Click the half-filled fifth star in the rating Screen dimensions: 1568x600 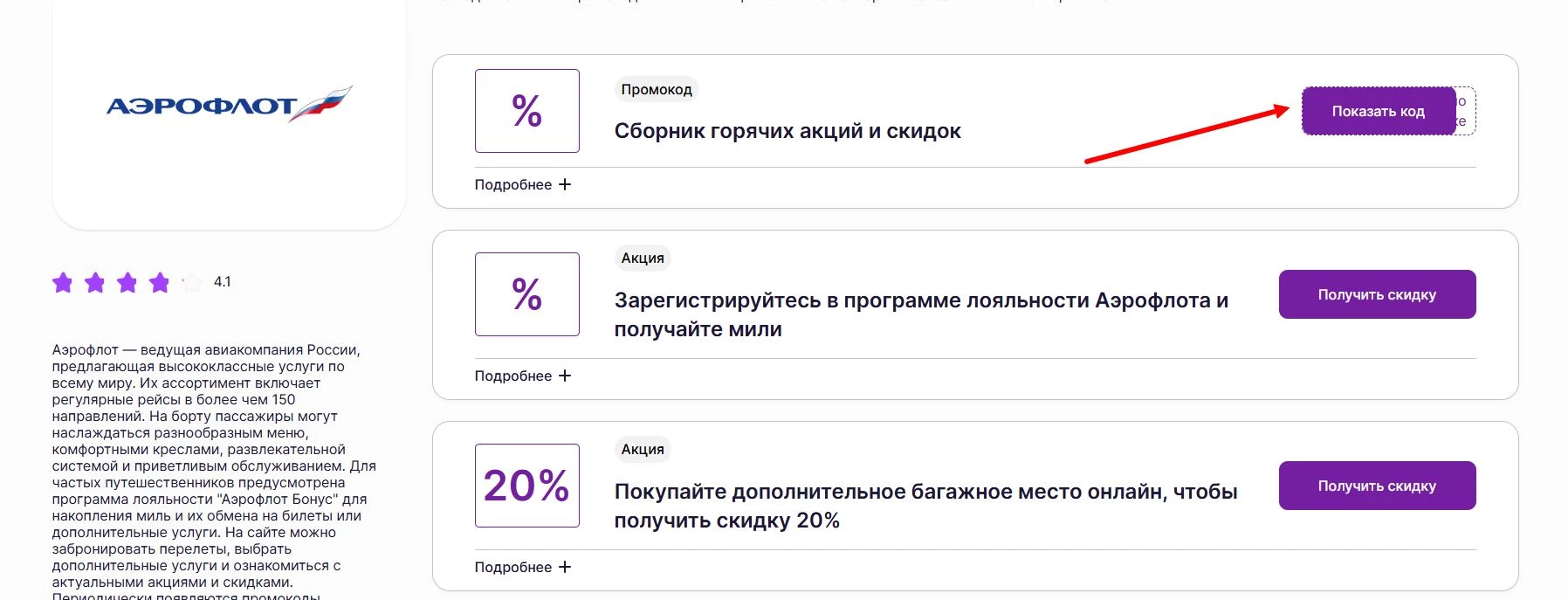click(x=190, y=282)
